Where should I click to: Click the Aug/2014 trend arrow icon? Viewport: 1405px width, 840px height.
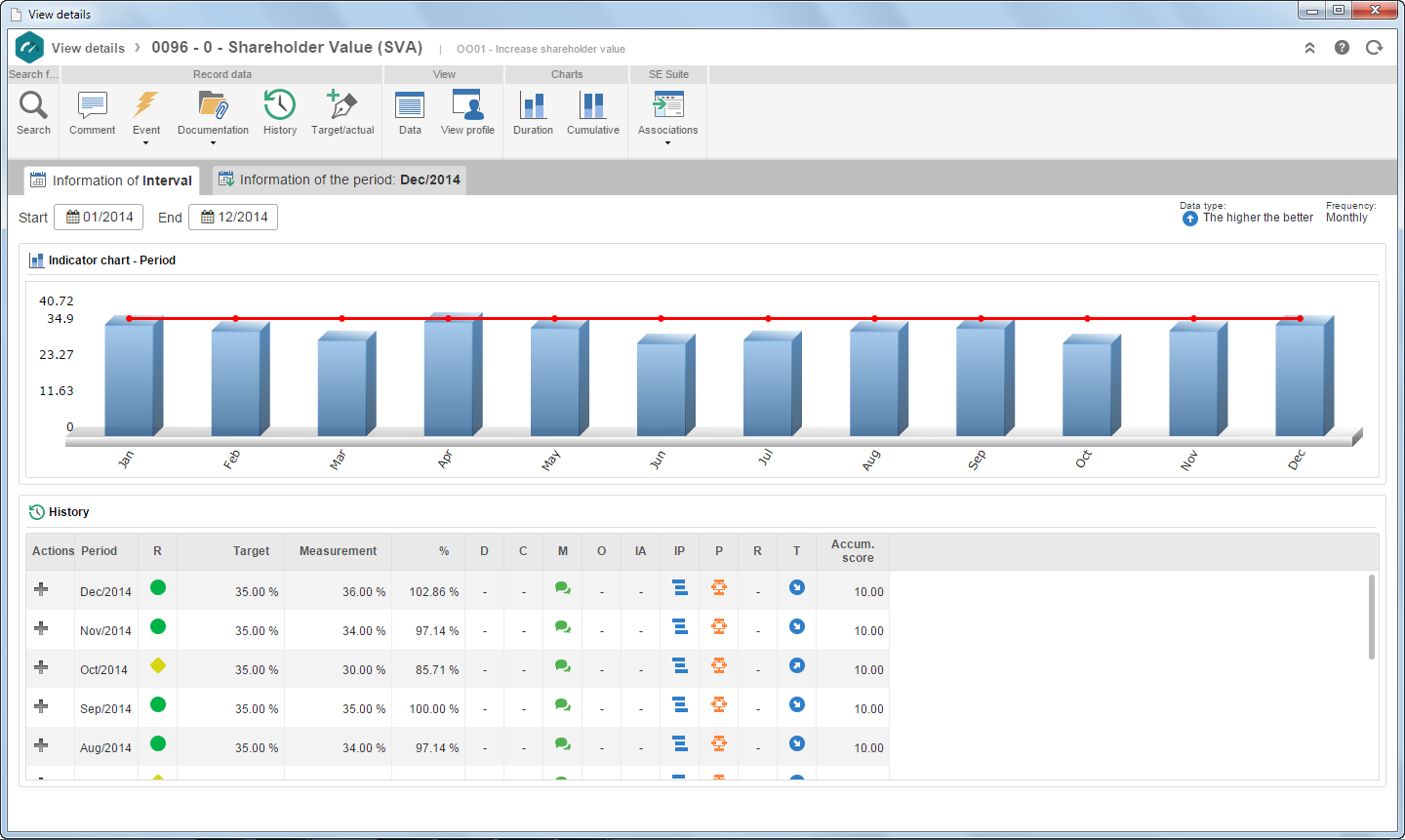[797, 743]
